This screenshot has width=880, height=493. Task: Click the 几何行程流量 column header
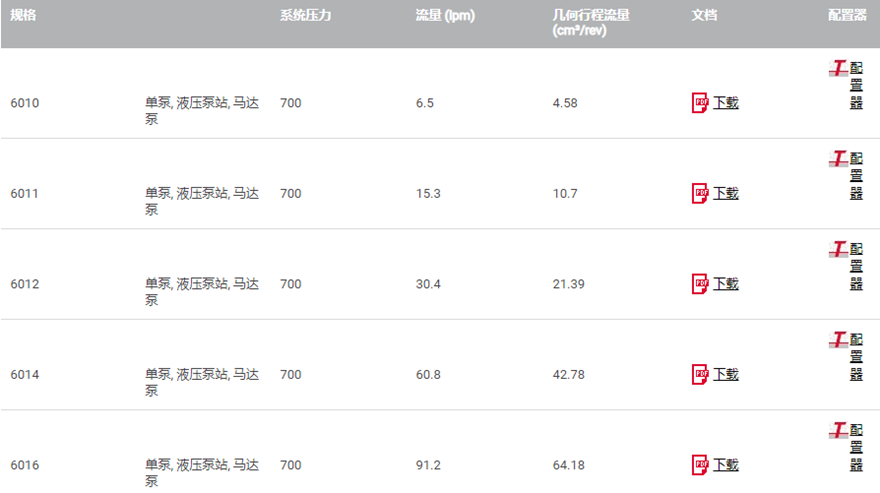pyautogui.click(x=591, y=17)
